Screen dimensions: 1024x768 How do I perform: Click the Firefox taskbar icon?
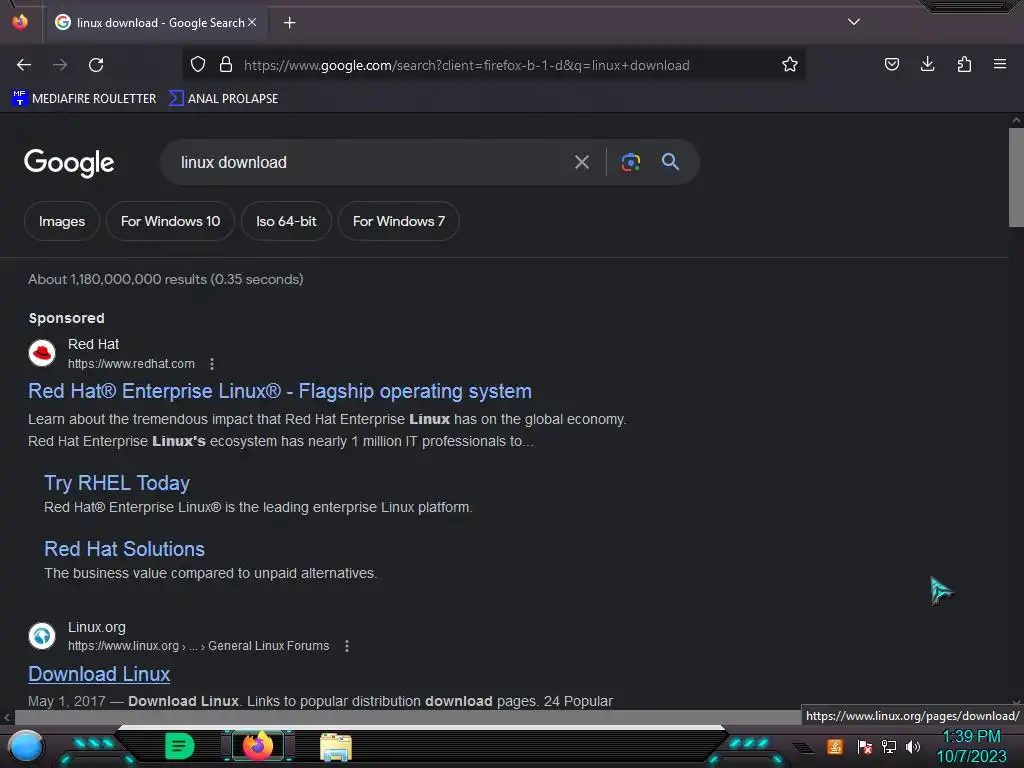(x=258, y=746)
